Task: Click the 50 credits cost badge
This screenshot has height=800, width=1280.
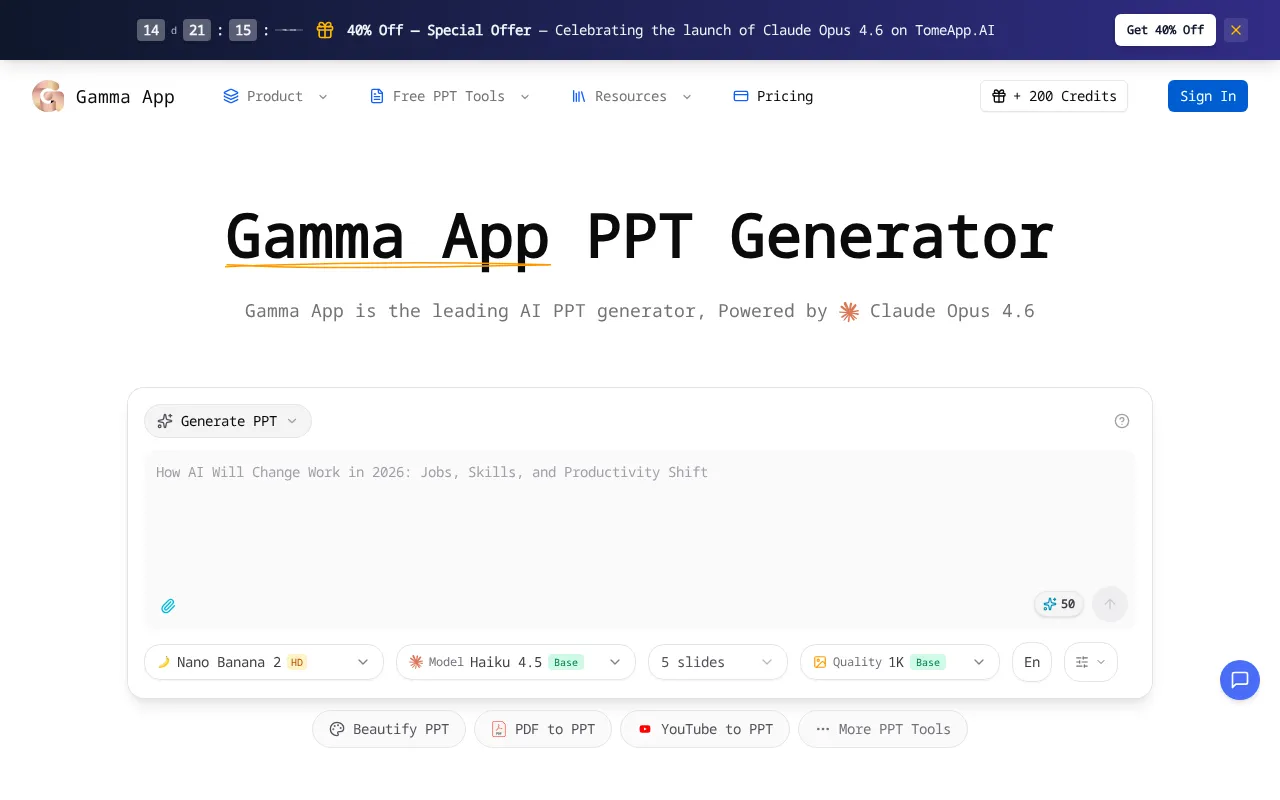Action: (x=1059, y=604)
